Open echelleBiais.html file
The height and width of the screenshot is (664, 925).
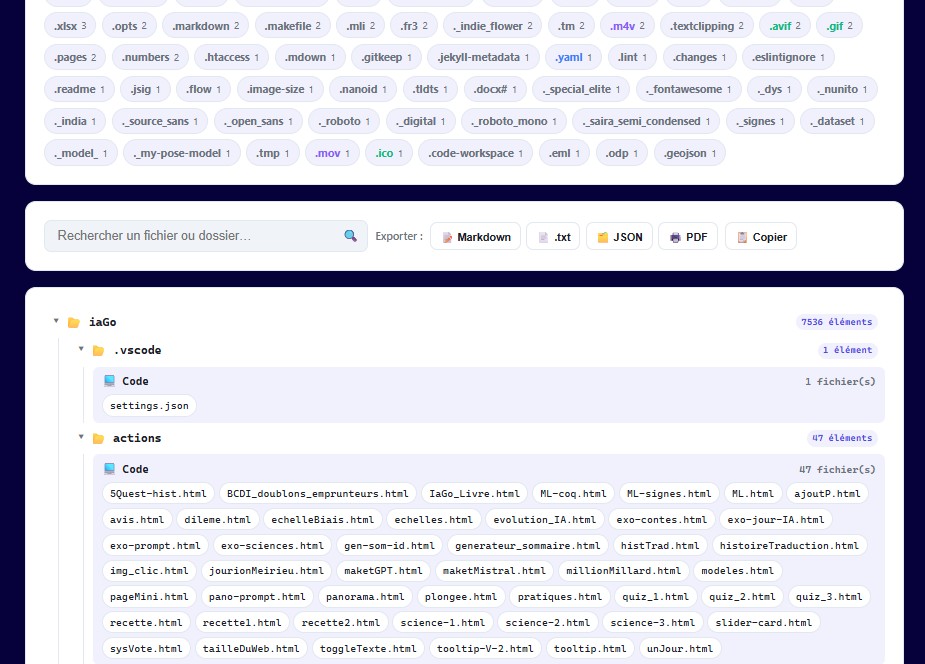pyautogui.click(x=323, y=520)
